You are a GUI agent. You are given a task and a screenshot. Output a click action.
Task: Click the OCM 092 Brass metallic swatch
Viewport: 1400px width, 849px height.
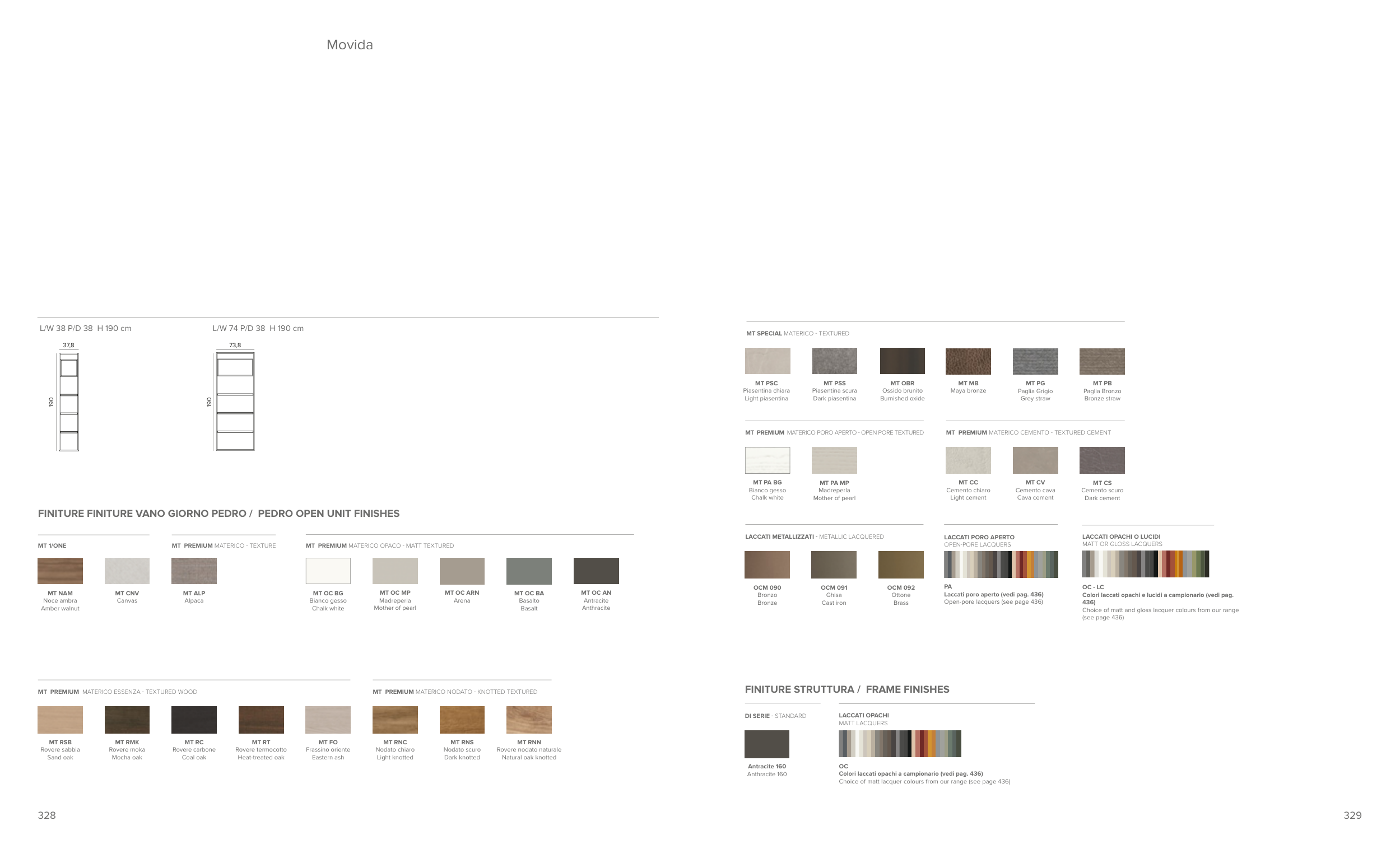click(x=901, y=565)
